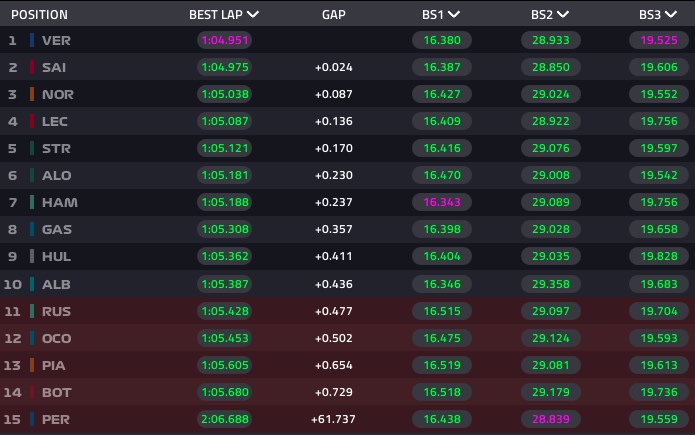Viewport: 695px width, 435px height.
Task: Click PER's +61.737 gap value
Action: (x=333, y=419)
